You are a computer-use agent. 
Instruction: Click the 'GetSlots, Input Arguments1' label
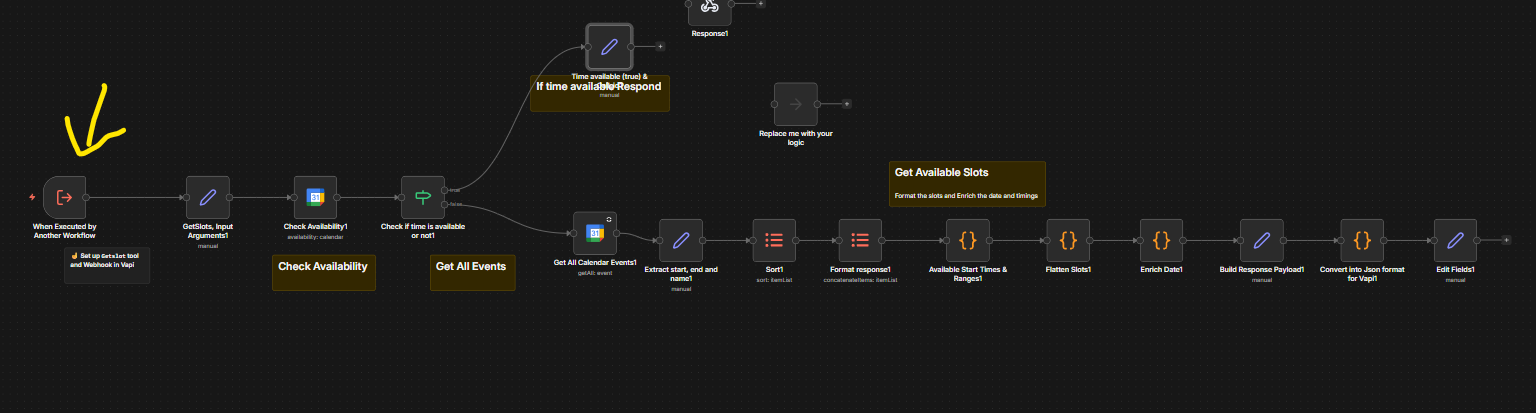pyautogui.click(x=208, y=231)
